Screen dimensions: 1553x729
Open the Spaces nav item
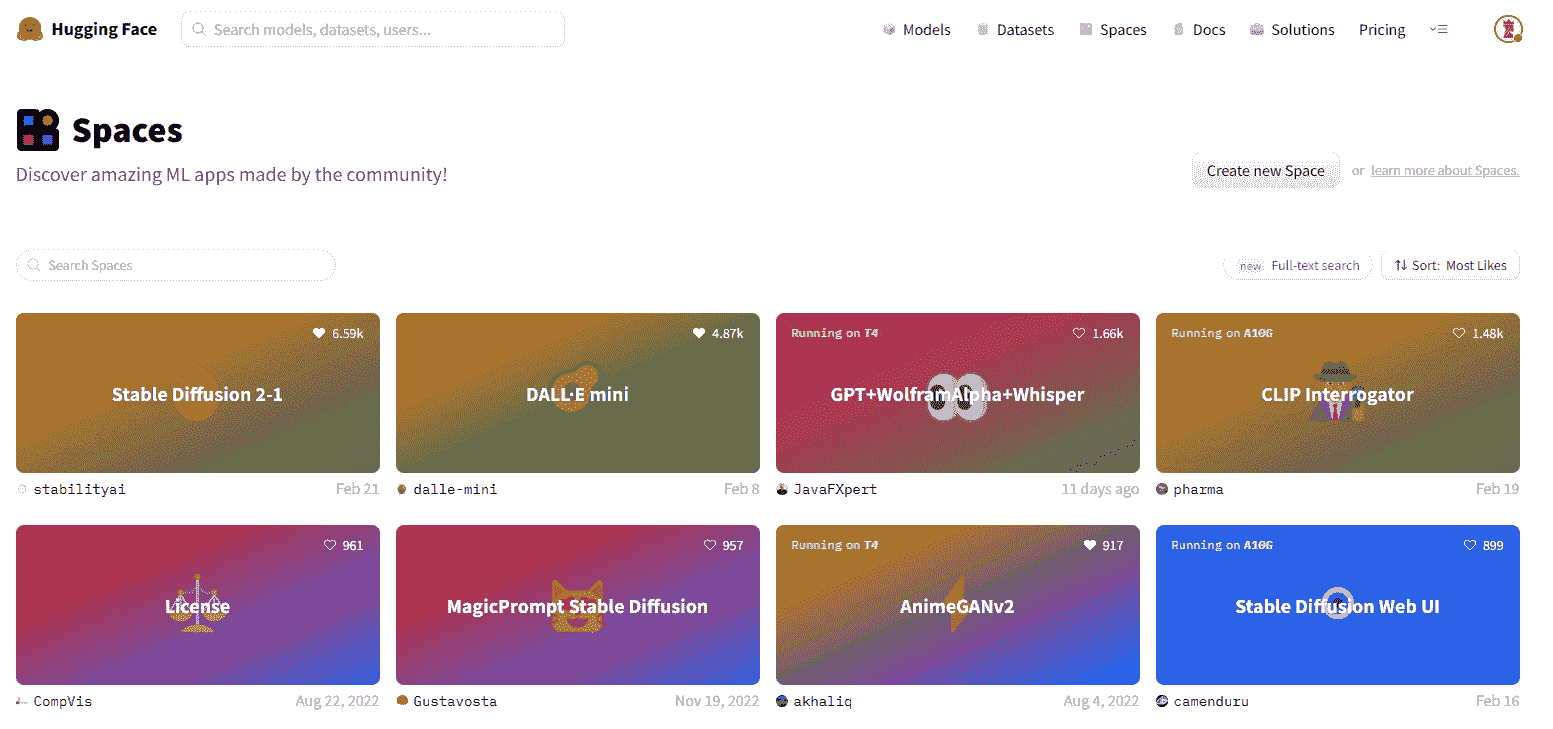[x=1113, y=30]
